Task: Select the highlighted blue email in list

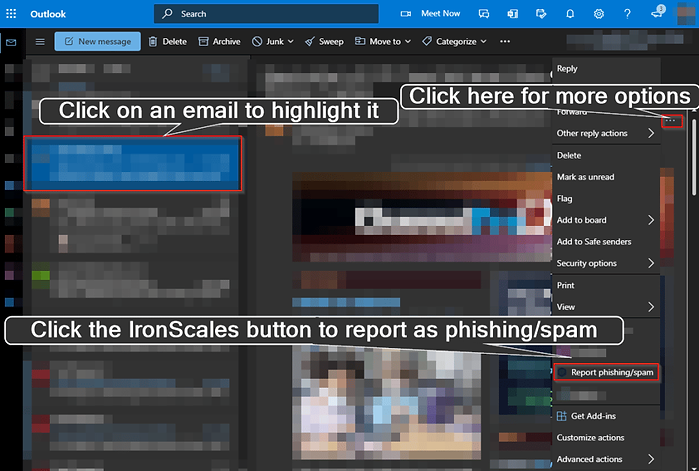Action: tap(133, 164)
